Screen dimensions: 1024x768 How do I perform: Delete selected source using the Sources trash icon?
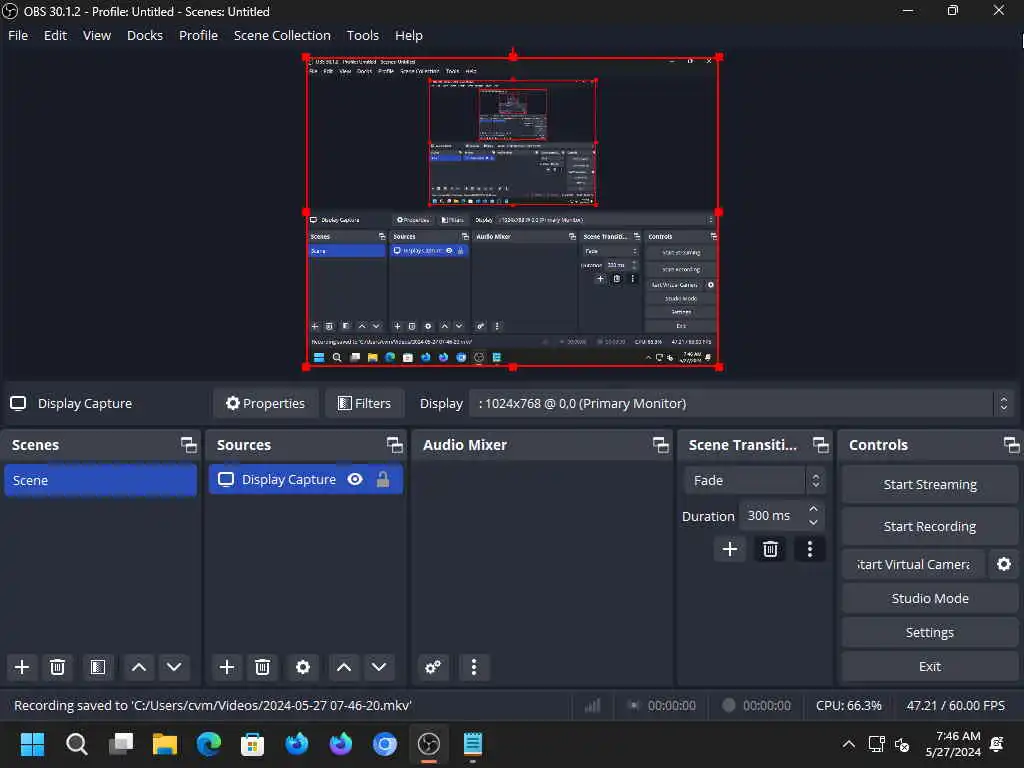[x=263, y=667]
